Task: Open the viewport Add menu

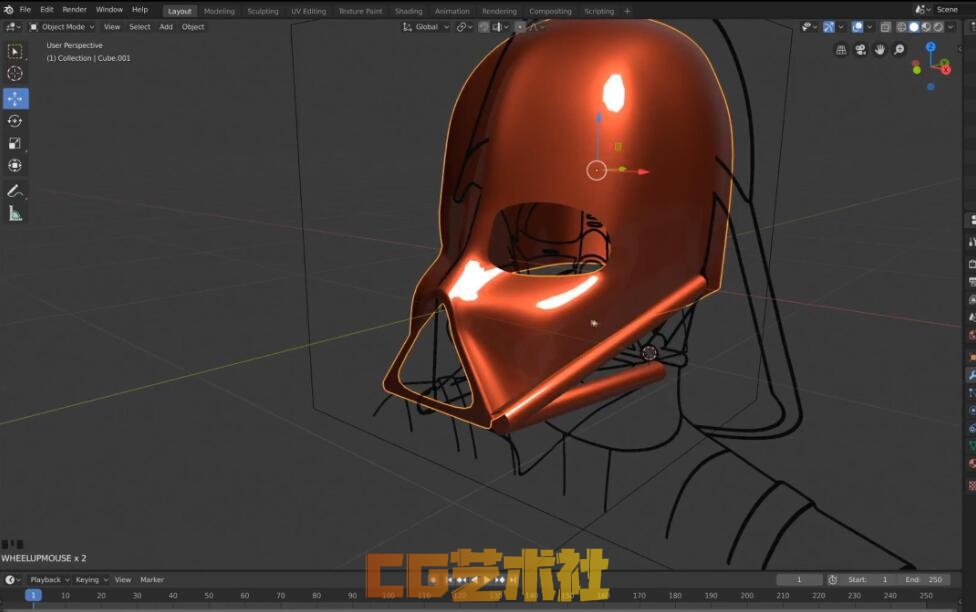Action: coord(166,27)
